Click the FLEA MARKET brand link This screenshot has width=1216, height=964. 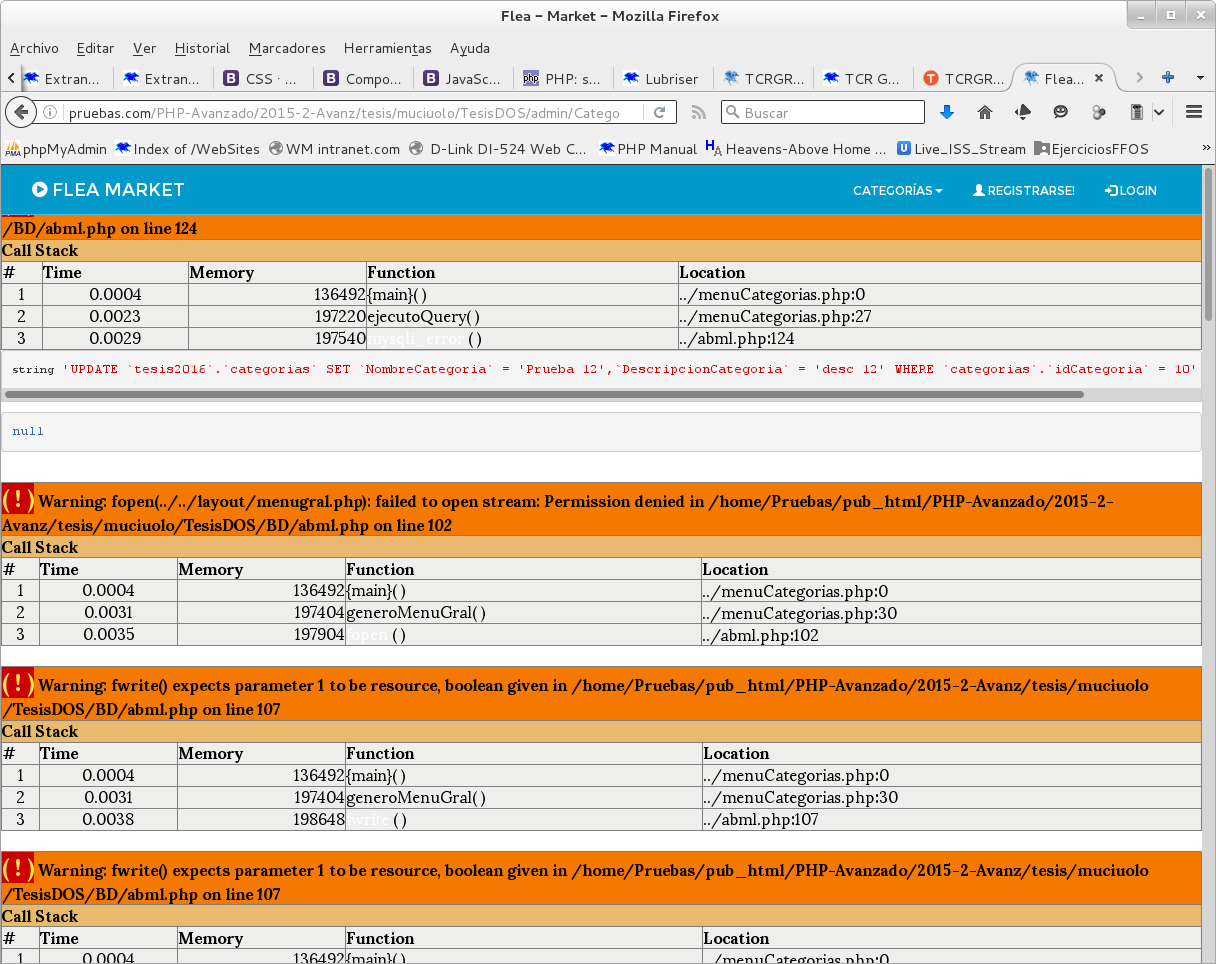(108, 190)
